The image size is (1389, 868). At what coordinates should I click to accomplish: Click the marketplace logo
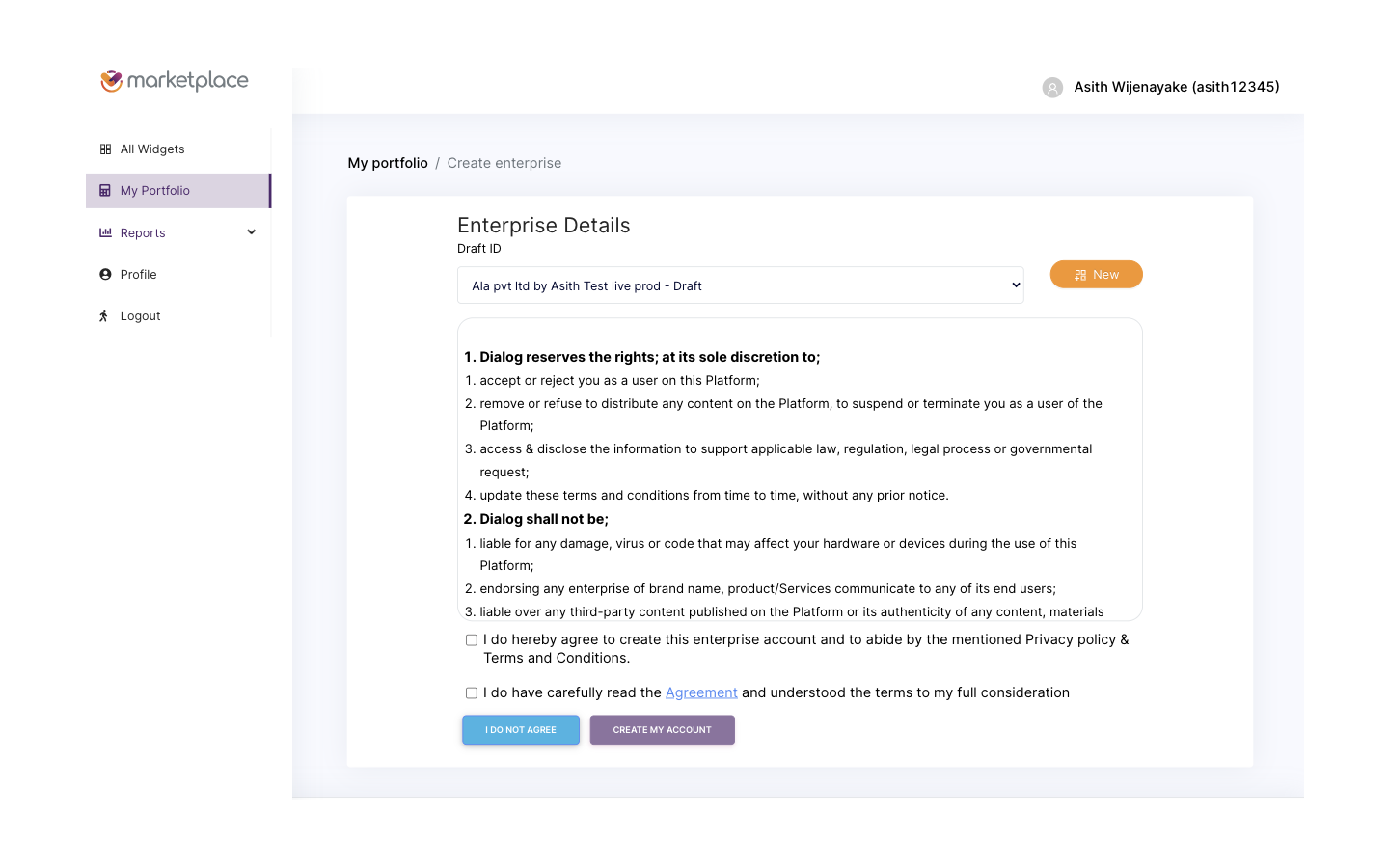point(175,81)
